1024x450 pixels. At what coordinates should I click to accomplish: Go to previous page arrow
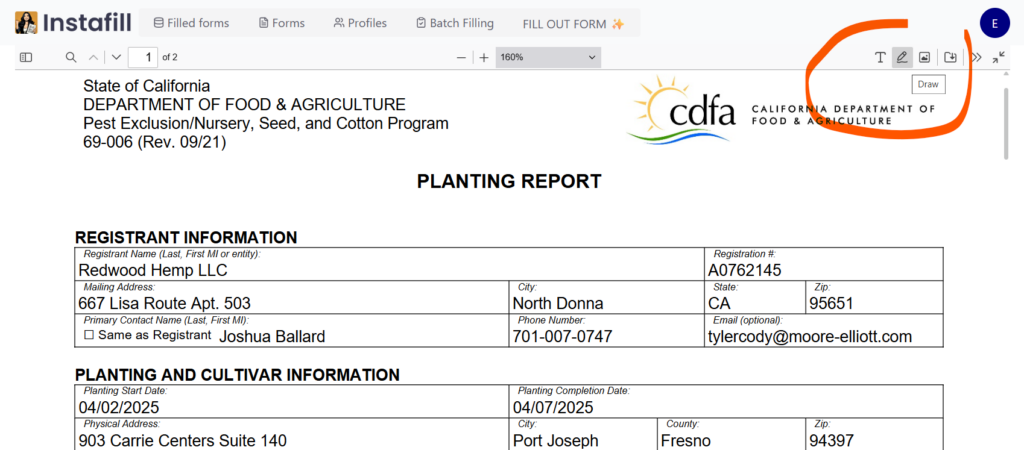(x=93, y=57)
